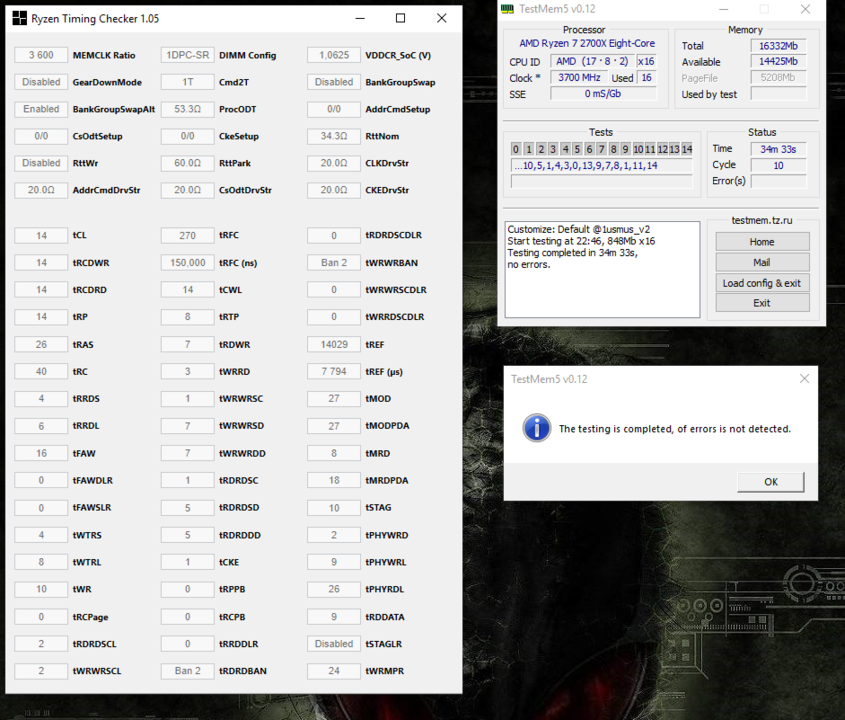Close the Ryzen Timing Checker window
This screenshot has height=720, width=845.
tap(441, 18)
